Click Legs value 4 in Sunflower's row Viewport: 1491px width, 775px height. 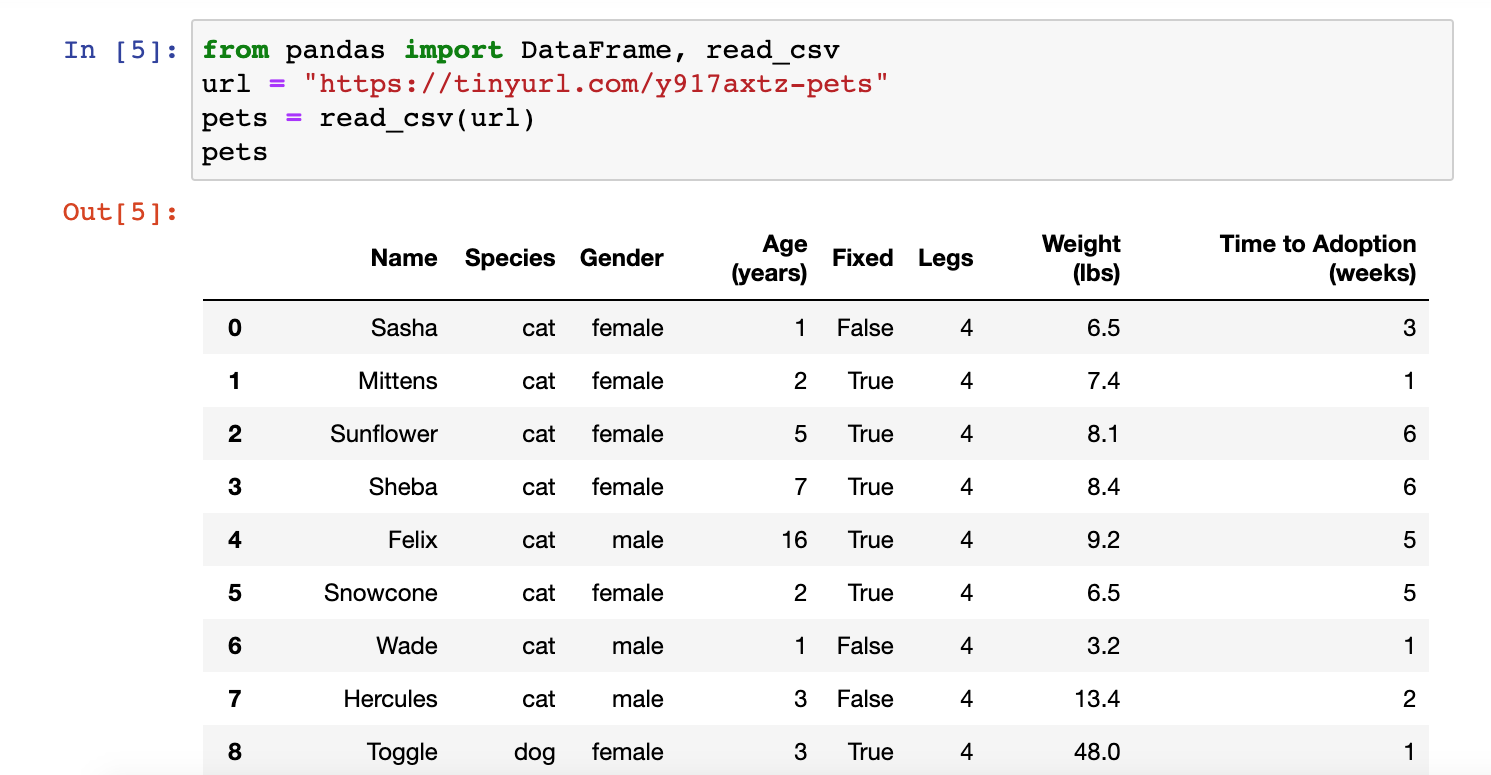click(966, 434)
